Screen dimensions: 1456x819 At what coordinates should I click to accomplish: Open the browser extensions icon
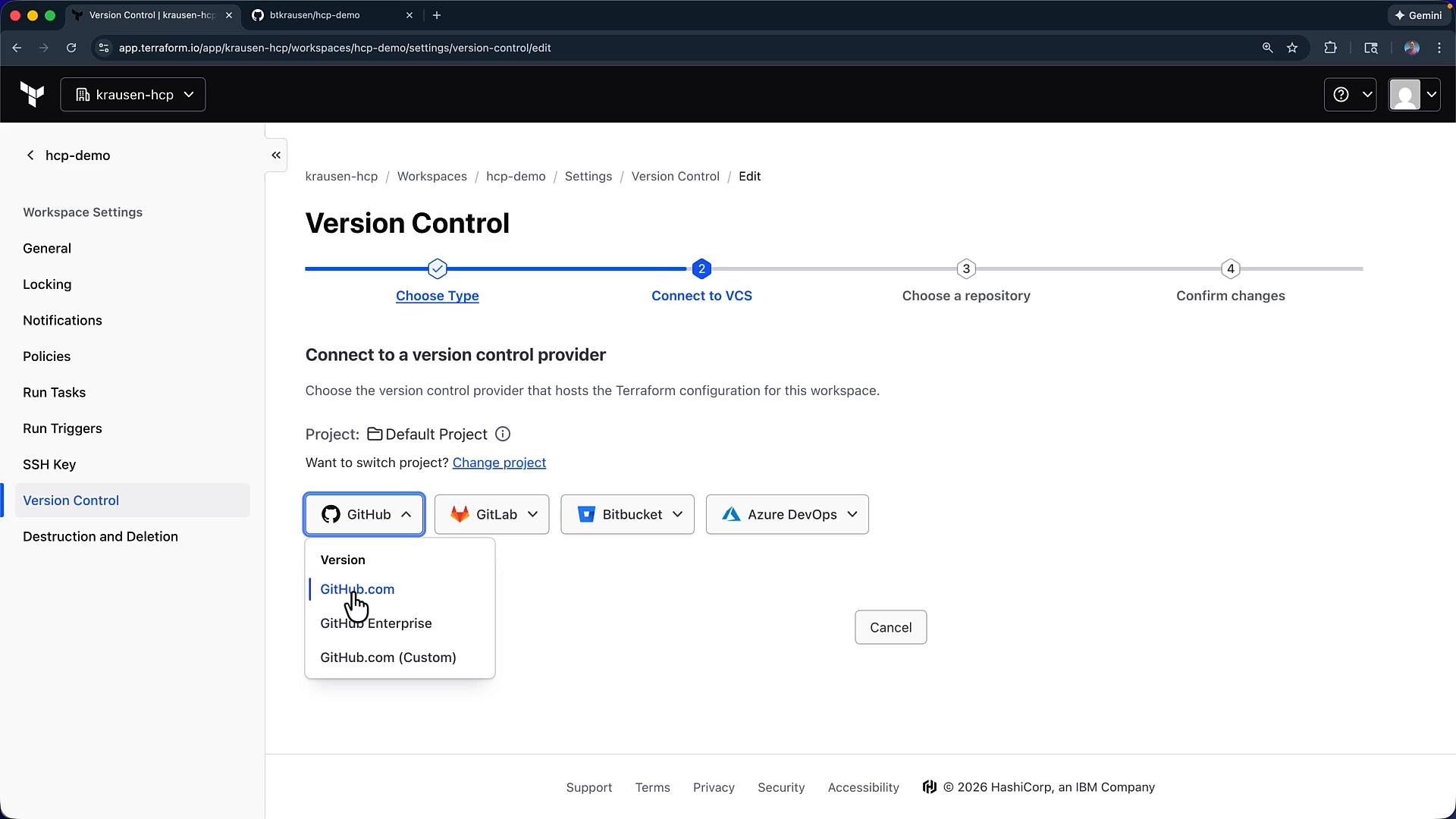(x=1330, y=48)
